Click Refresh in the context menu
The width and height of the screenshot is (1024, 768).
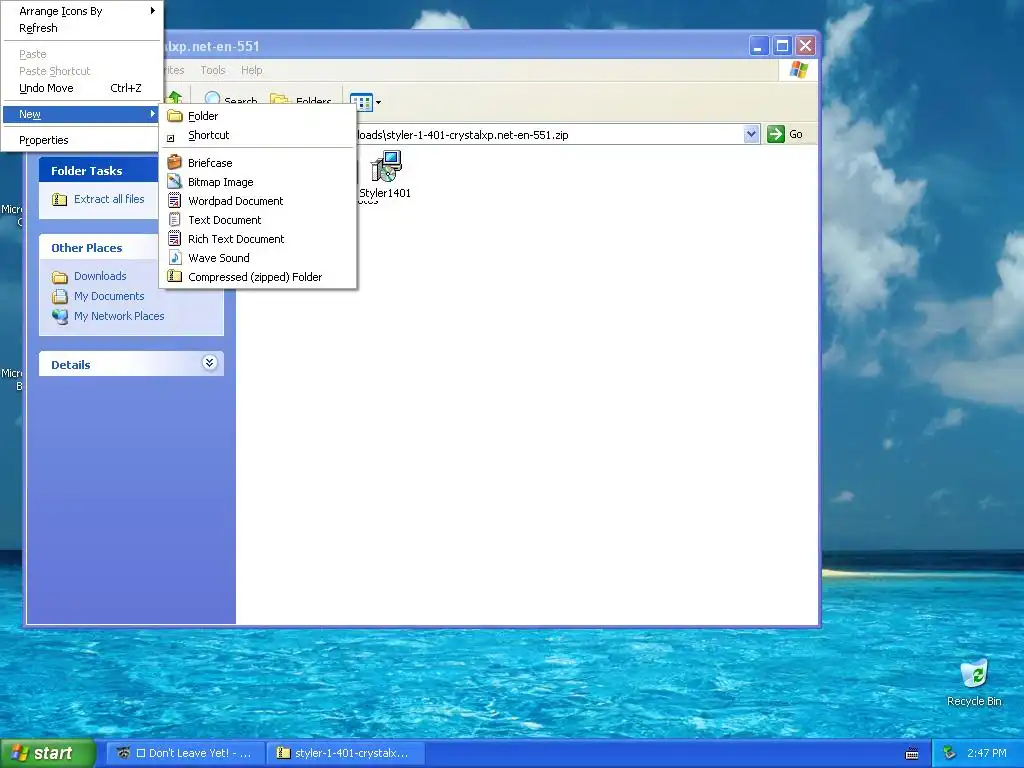pos(82,28)
